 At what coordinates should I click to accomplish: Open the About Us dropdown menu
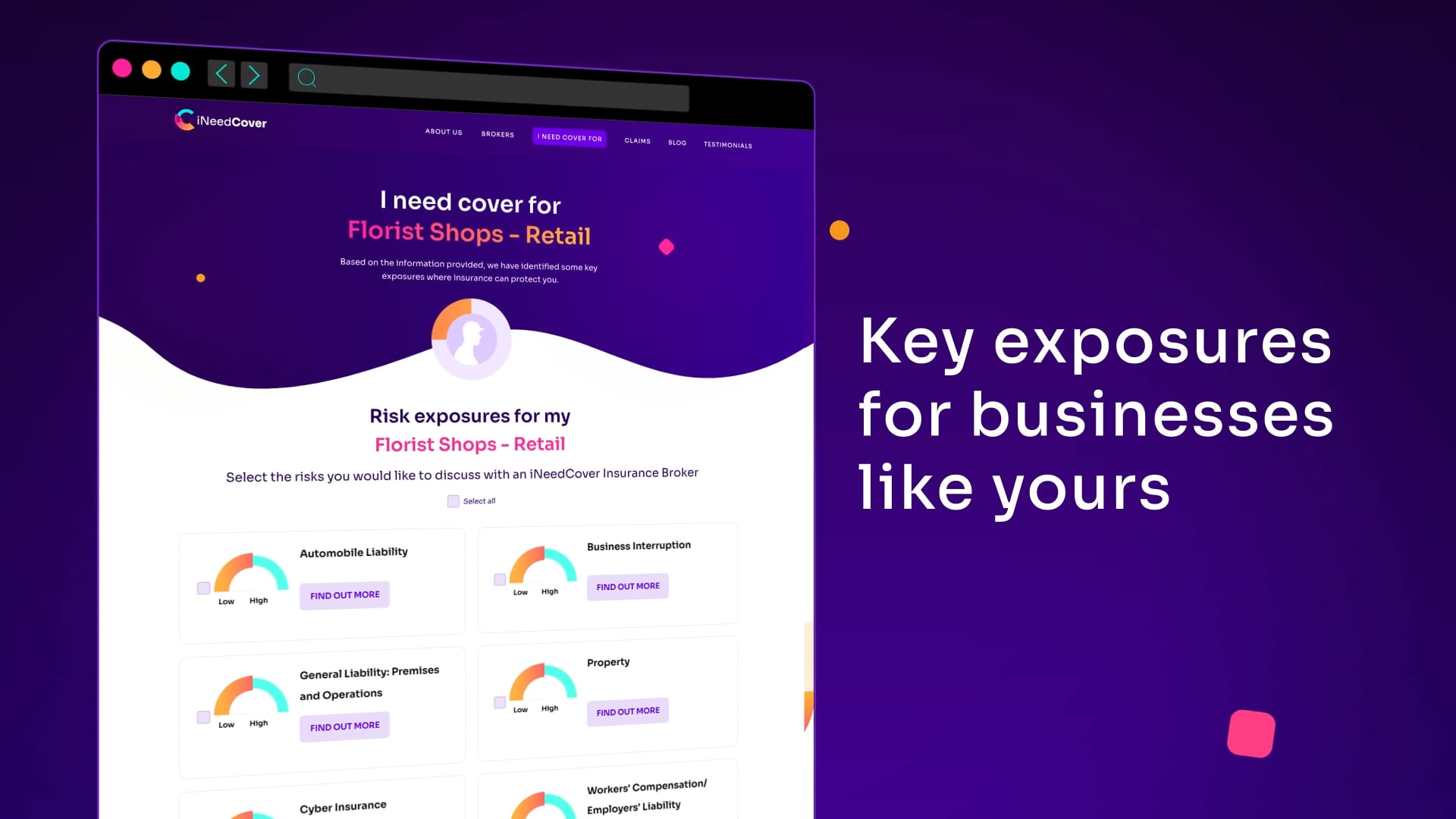(x=443, y=133)
